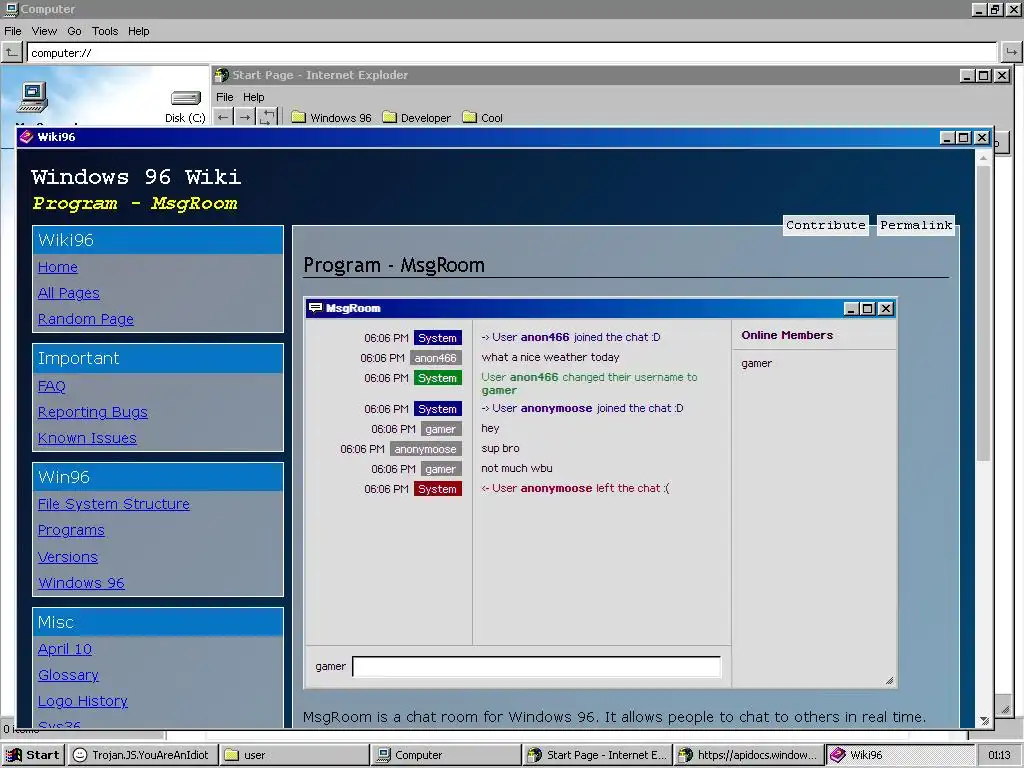Close the MsgRoom window
This screenshot has height=768, width=1024.
(x=885, y=308)
